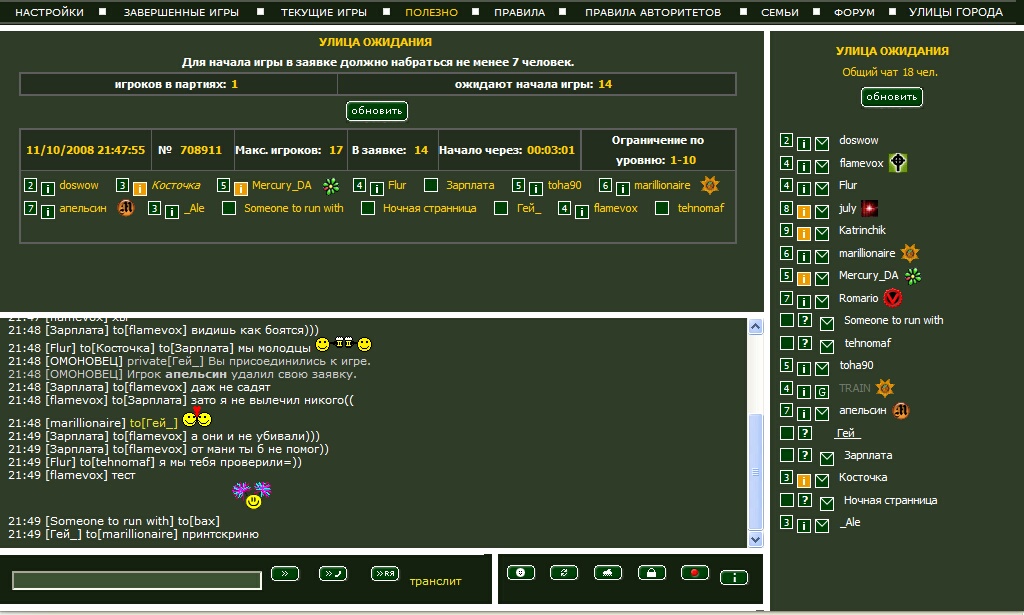Click the send button with phone symbol

332,573
